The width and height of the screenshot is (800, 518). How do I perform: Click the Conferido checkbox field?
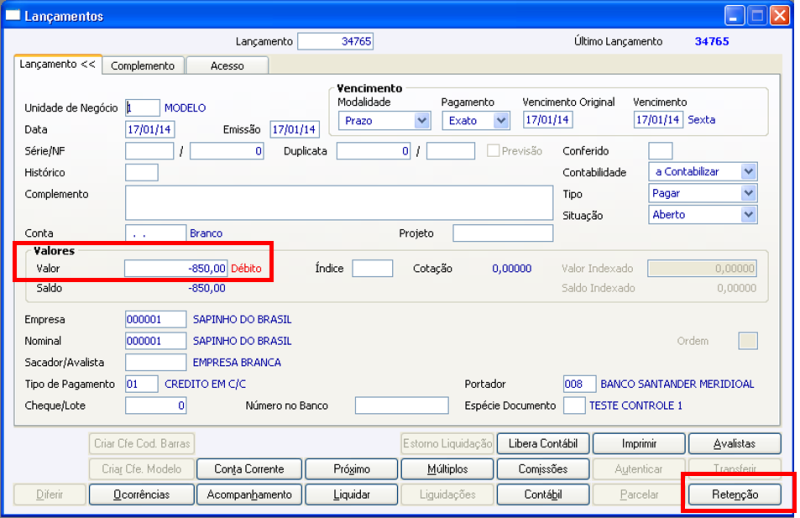tap(660, 151)
